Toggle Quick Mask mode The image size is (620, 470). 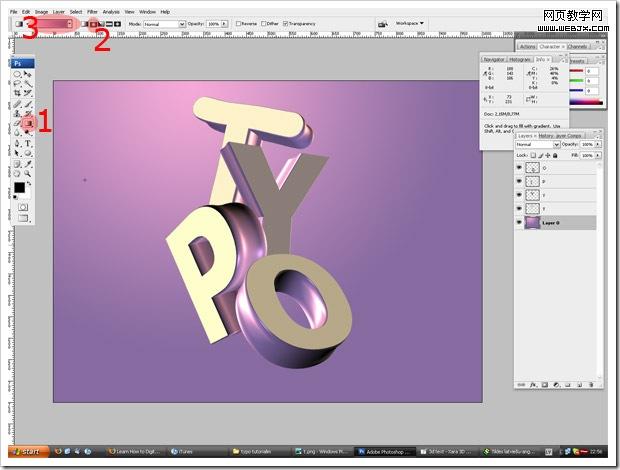tap(23, 207)
